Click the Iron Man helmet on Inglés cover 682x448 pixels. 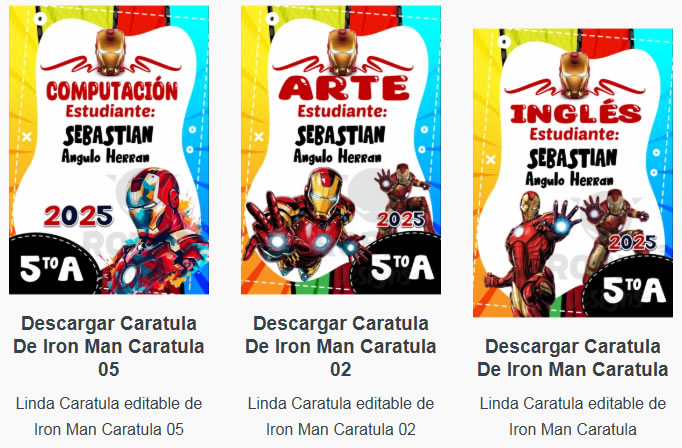(574, 75)
